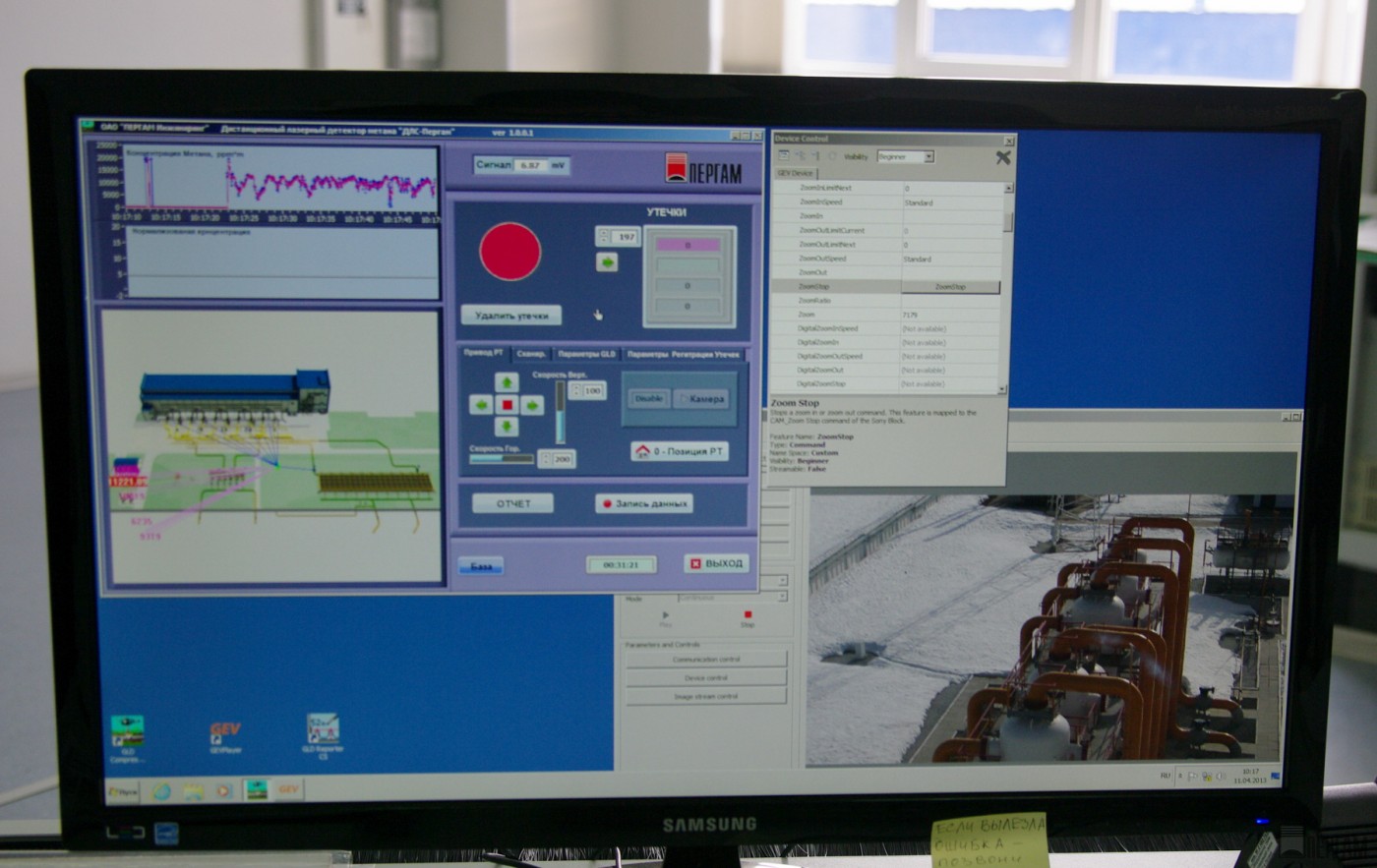
Task: Pan the PT drive right with the green right arrow
Action: pos(531,404)
